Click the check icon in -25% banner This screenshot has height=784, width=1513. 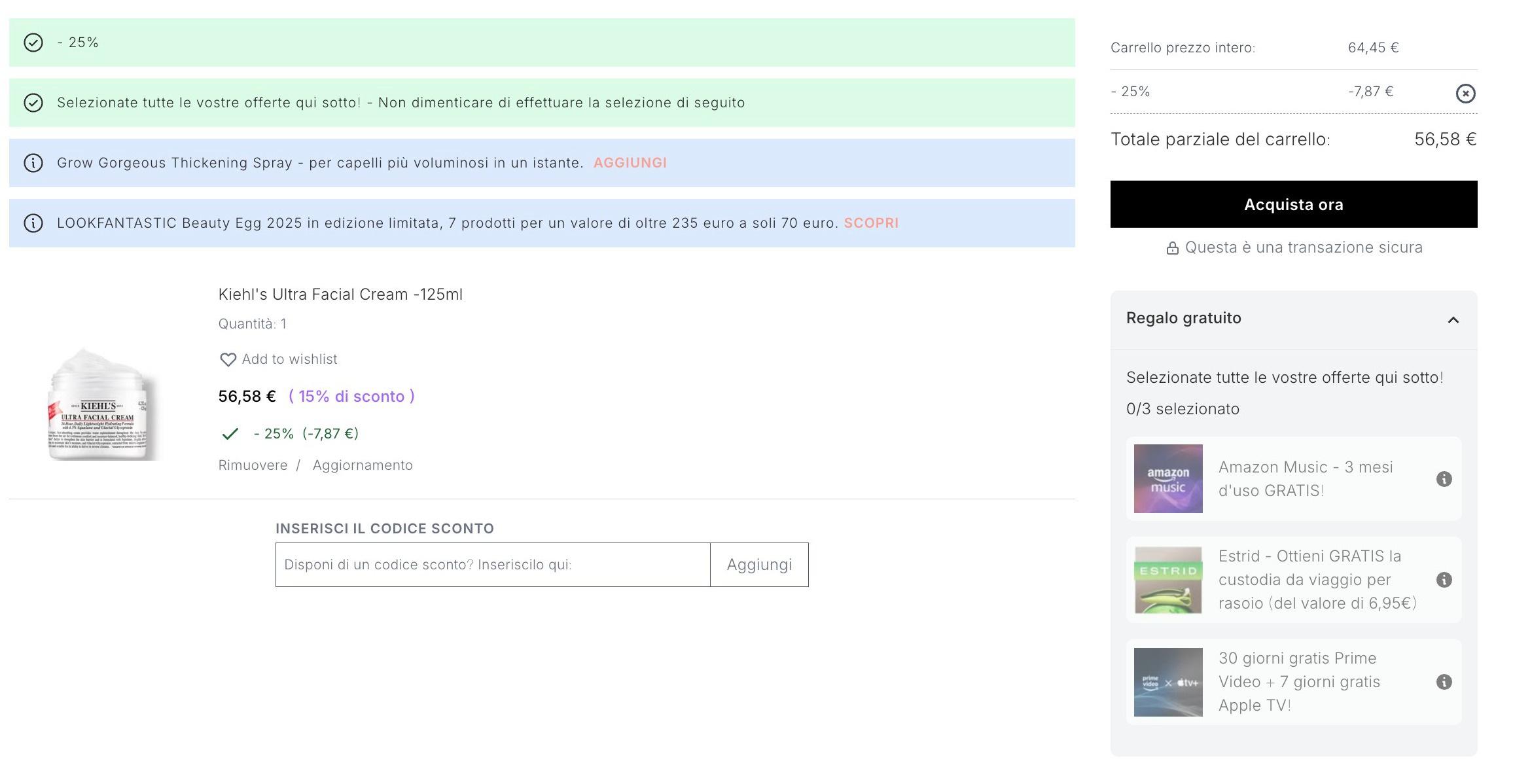pyautogui.click(x=33, y=43)
